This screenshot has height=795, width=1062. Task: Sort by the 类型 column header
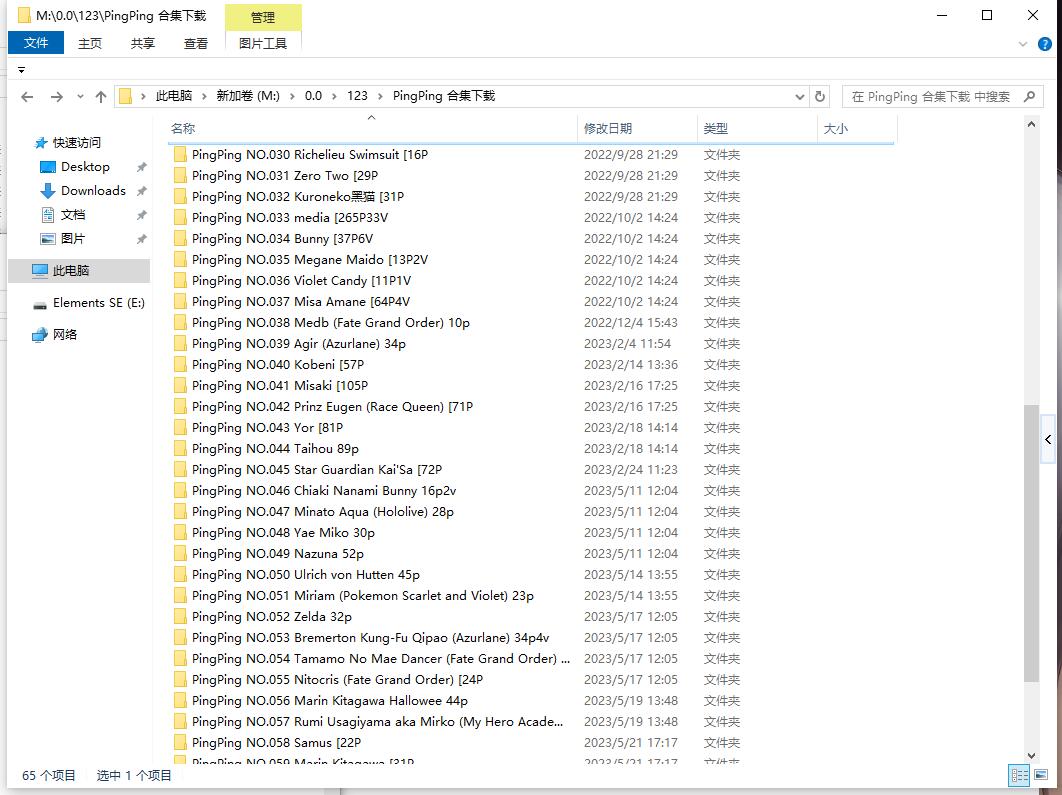tap(757, 129)
